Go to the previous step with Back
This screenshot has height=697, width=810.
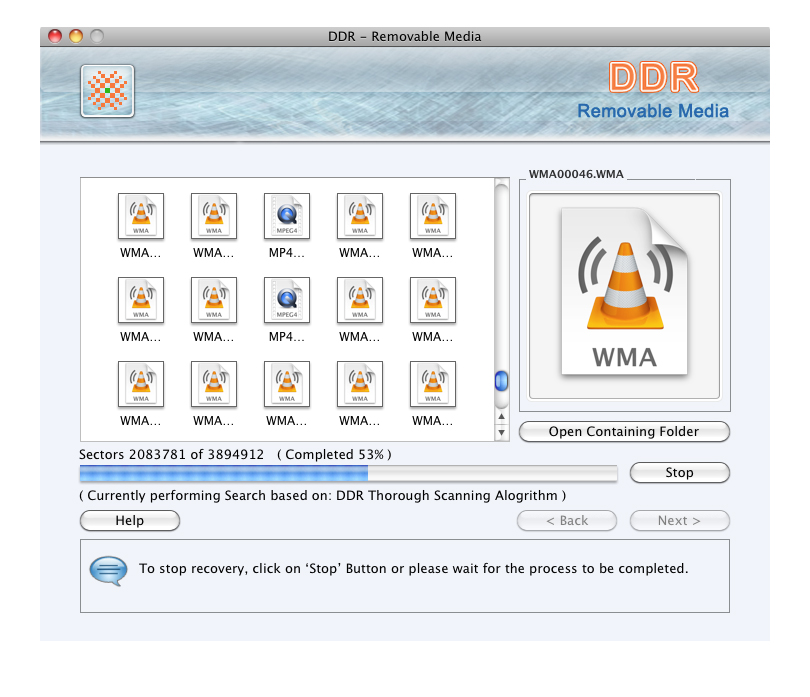click(x=567, y=520)
